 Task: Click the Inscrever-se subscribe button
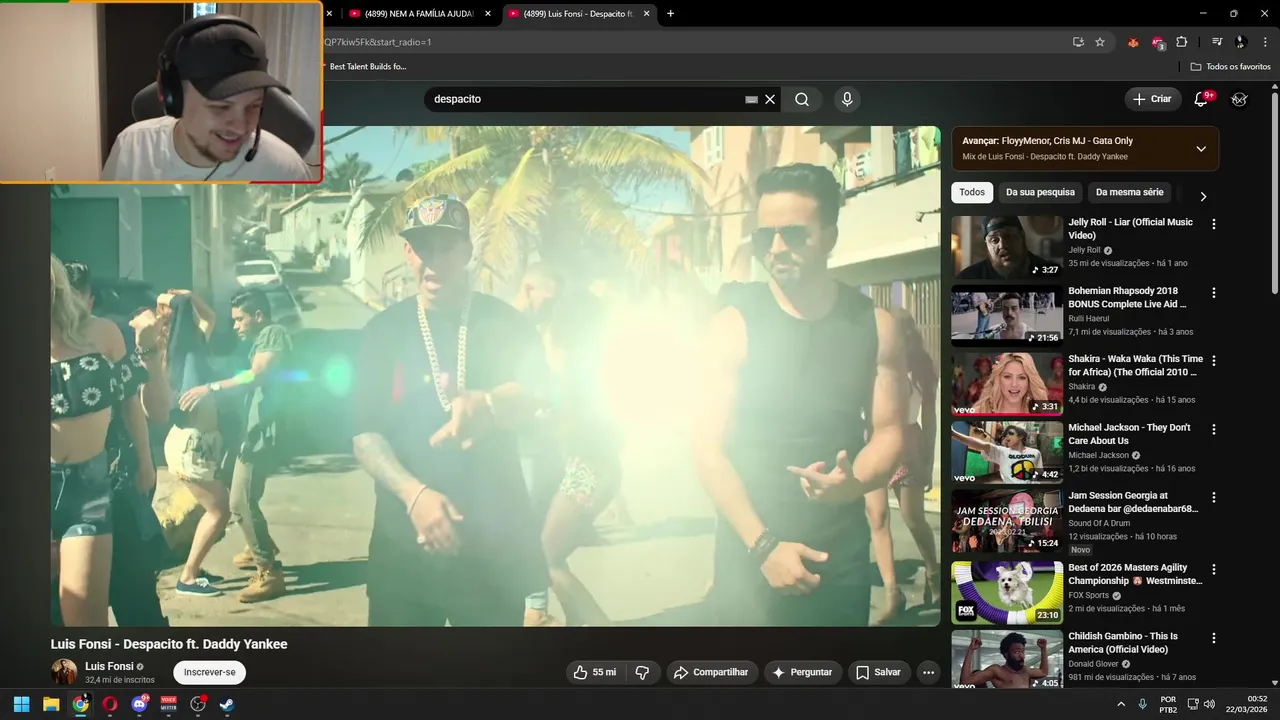pyautogui.click(x=209, y=672)
